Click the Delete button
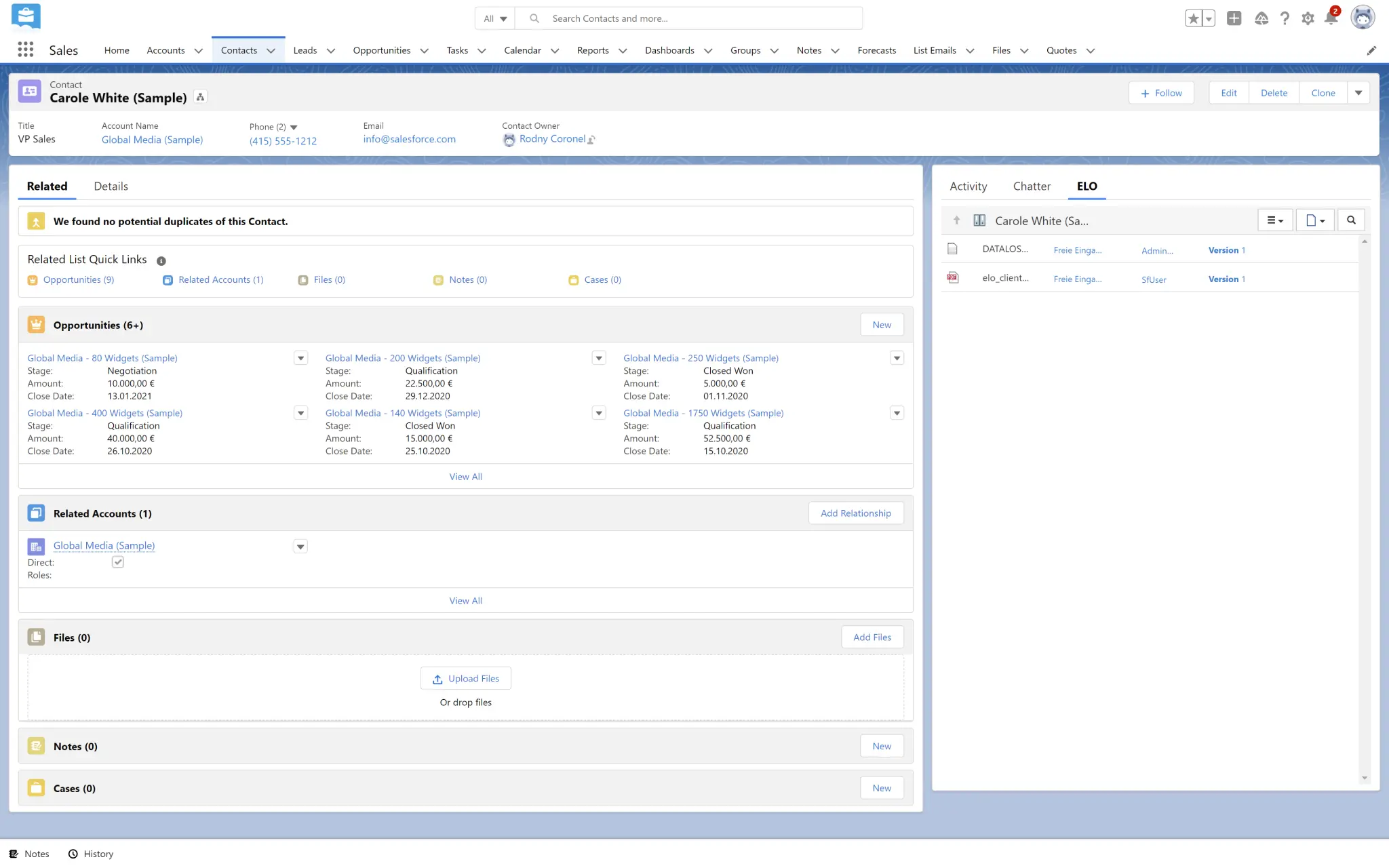The height and width of the screenshot is (868, 1389). [1274, 93]
